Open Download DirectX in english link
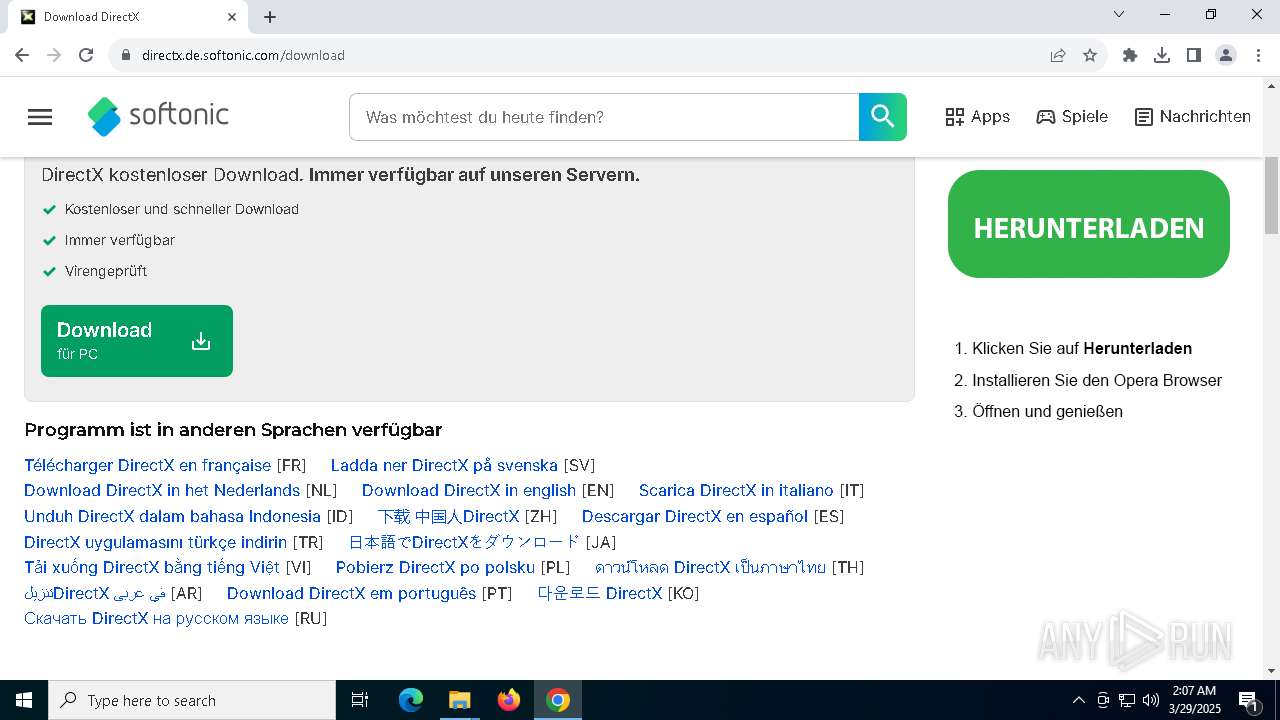1280x720 pixels. click(x=469, y=490)
